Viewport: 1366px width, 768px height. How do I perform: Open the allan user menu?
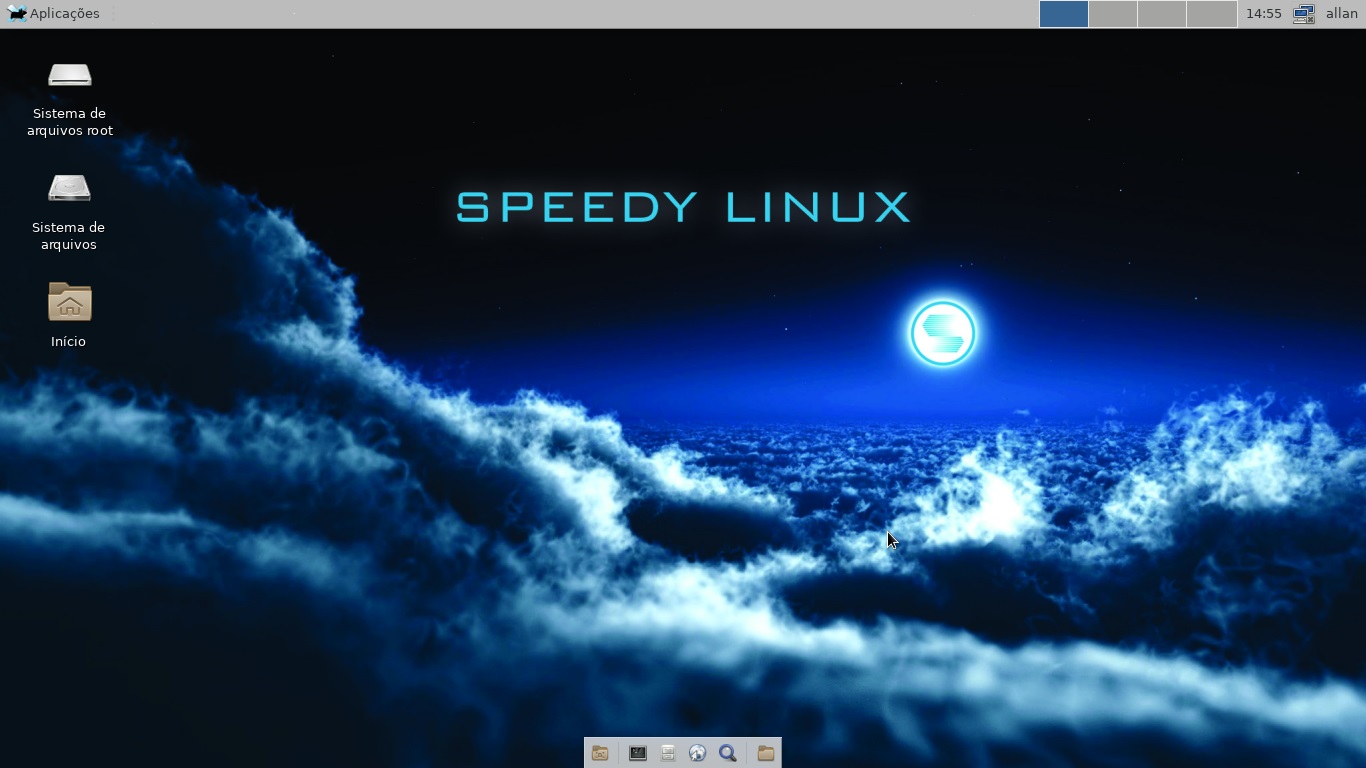pyautogui.click(x=1342, y=14)
